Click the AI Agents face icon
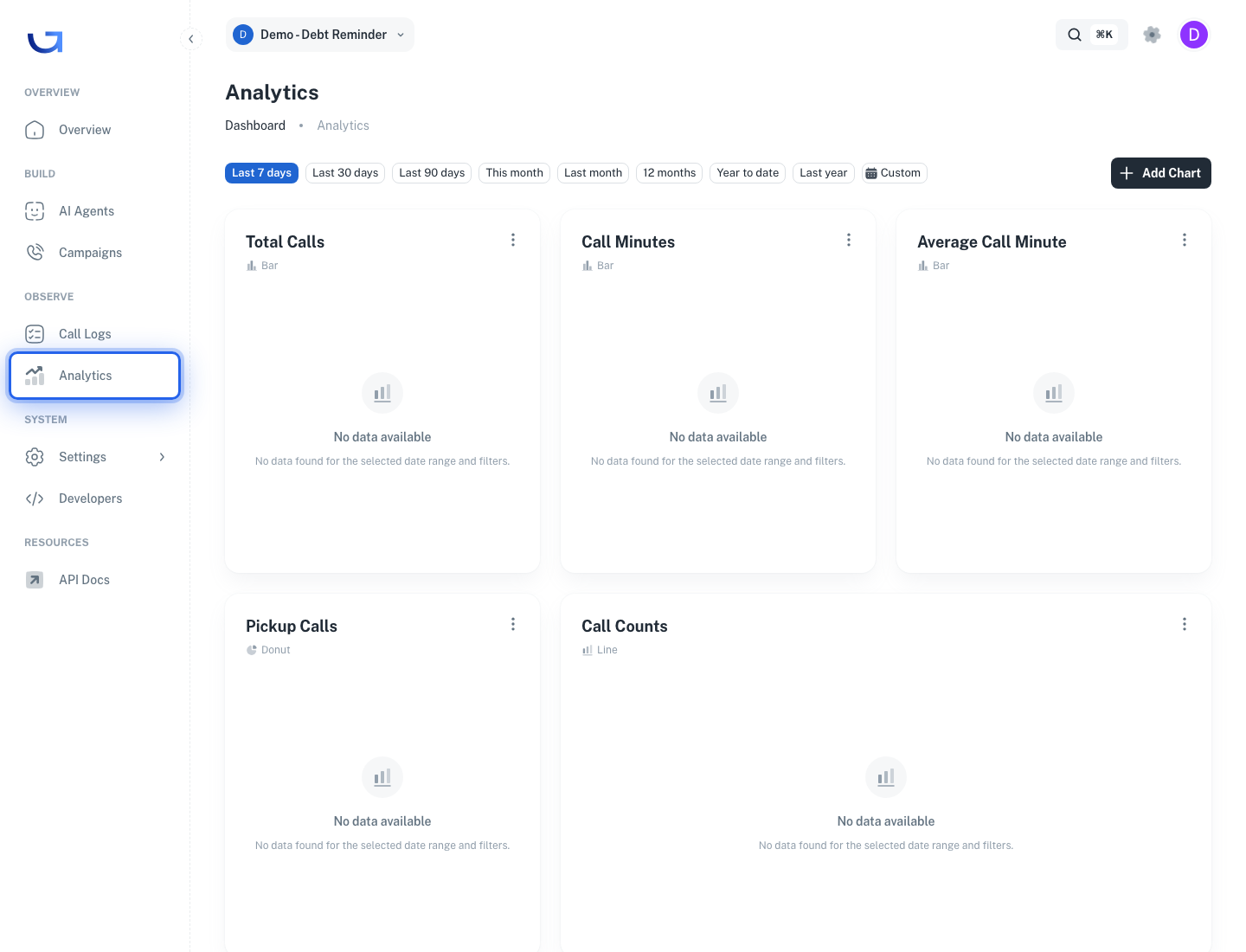 click(x=35, y=211)
